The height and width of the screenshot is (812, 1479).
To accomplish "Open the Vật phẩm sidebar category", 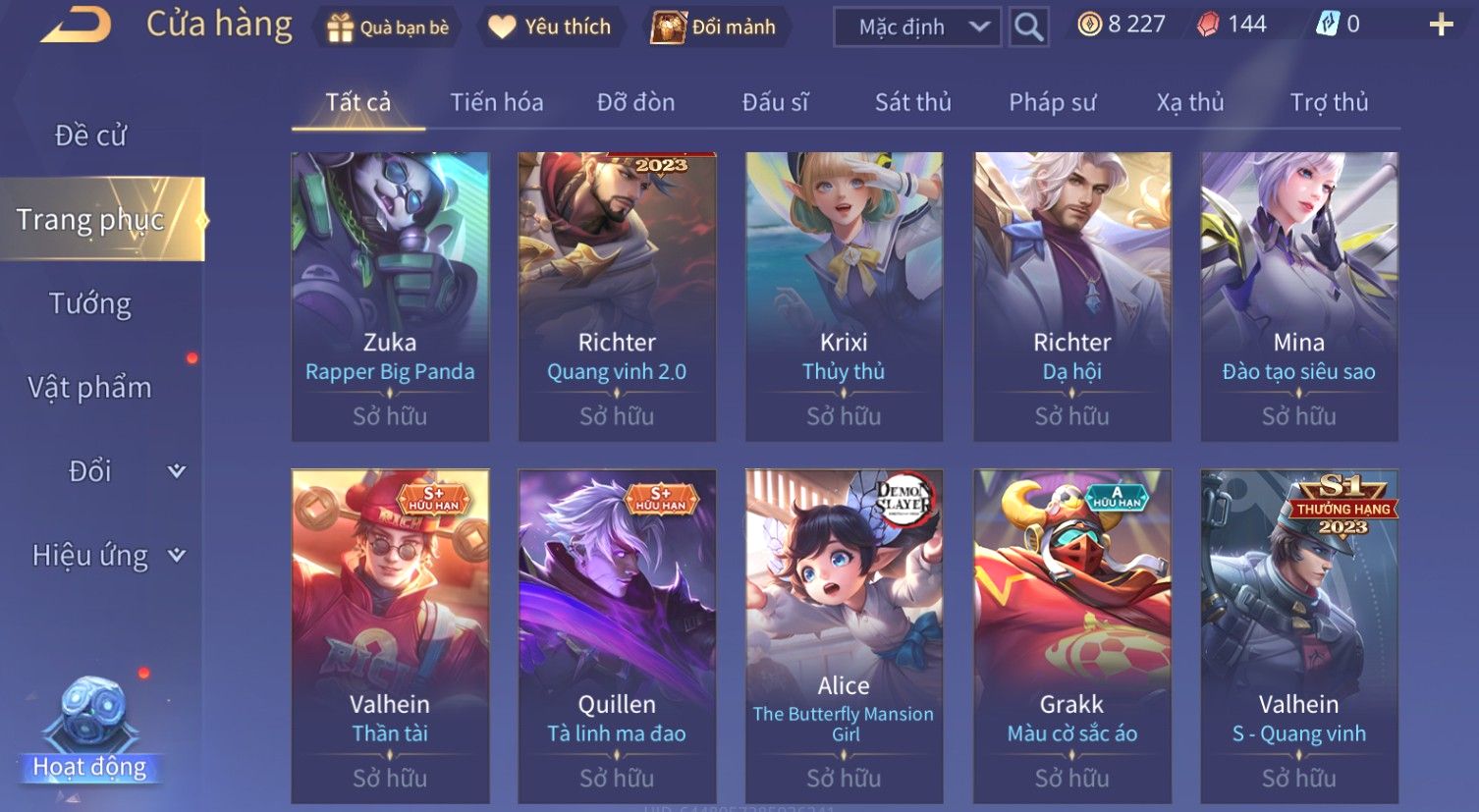I will point(90,388).
